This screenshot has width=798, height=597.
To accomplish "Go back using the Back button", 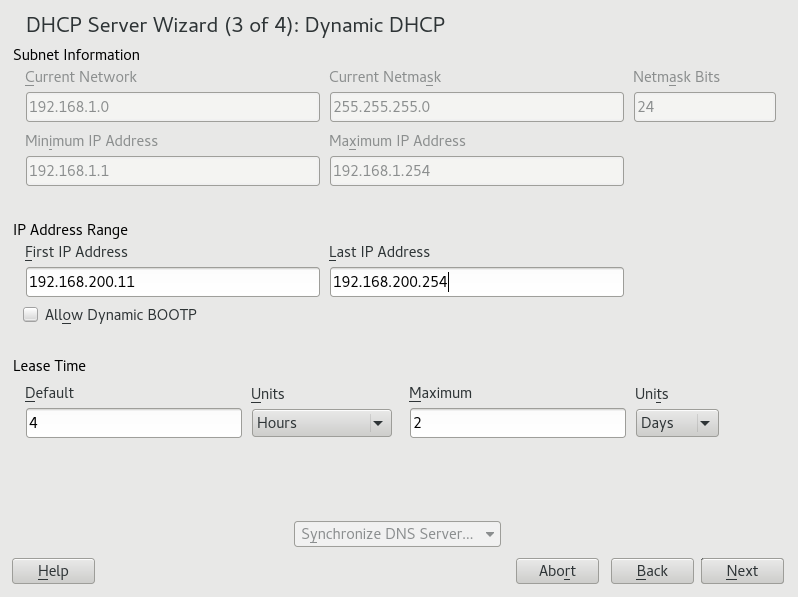I will 652,571.
